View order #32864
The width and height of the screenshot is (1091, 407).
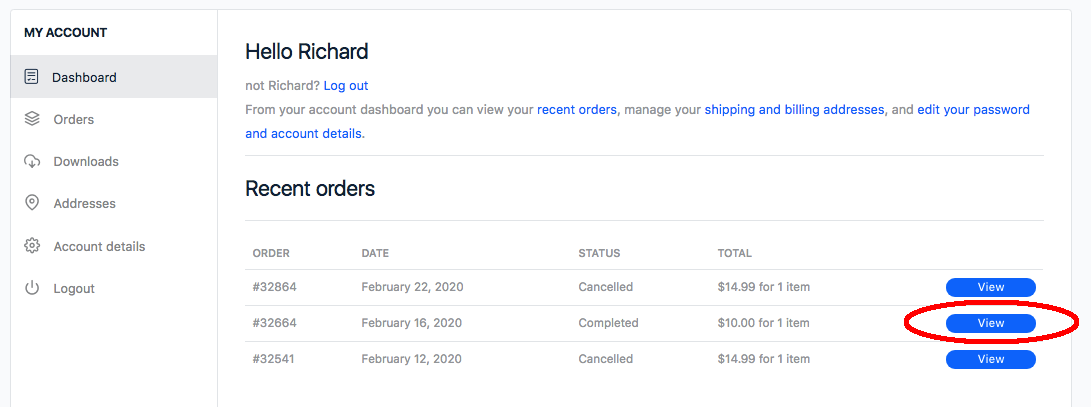(x=990, y=287)
